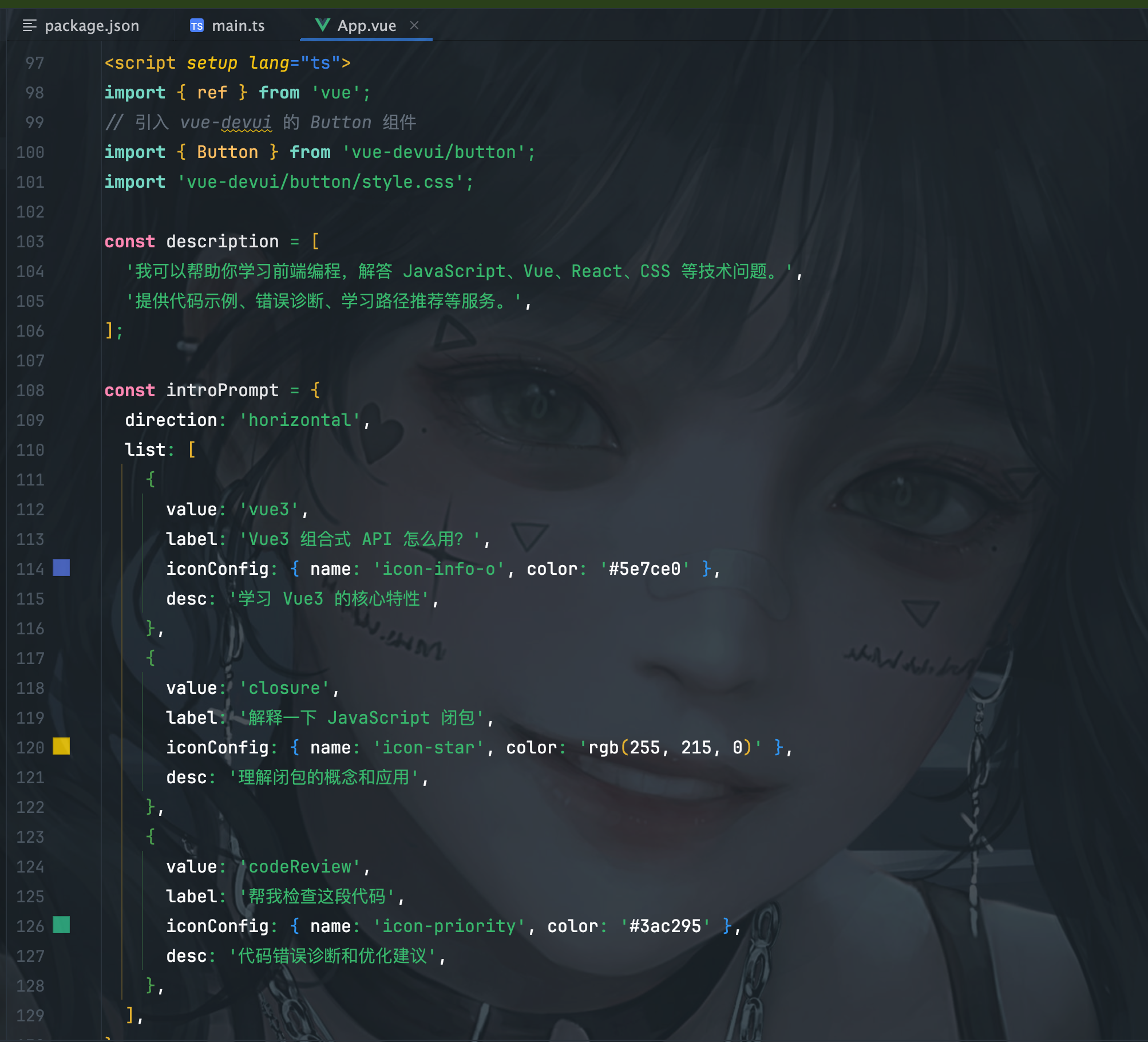
Task: Click the underlined word devui in comment
Action: (246, 123)
